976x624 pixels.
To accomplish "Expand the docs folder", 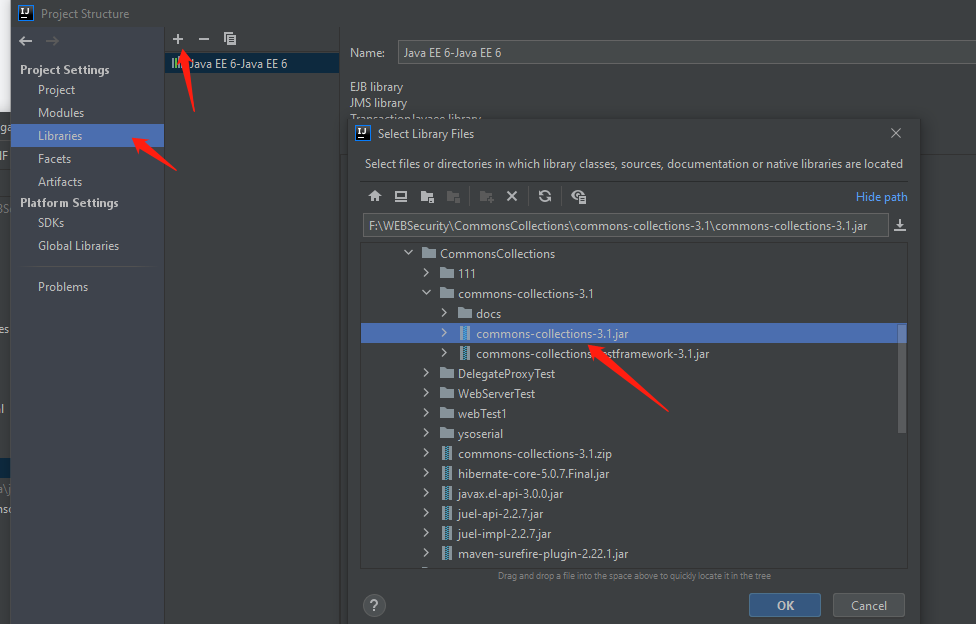I will click(x=444, y=314).
